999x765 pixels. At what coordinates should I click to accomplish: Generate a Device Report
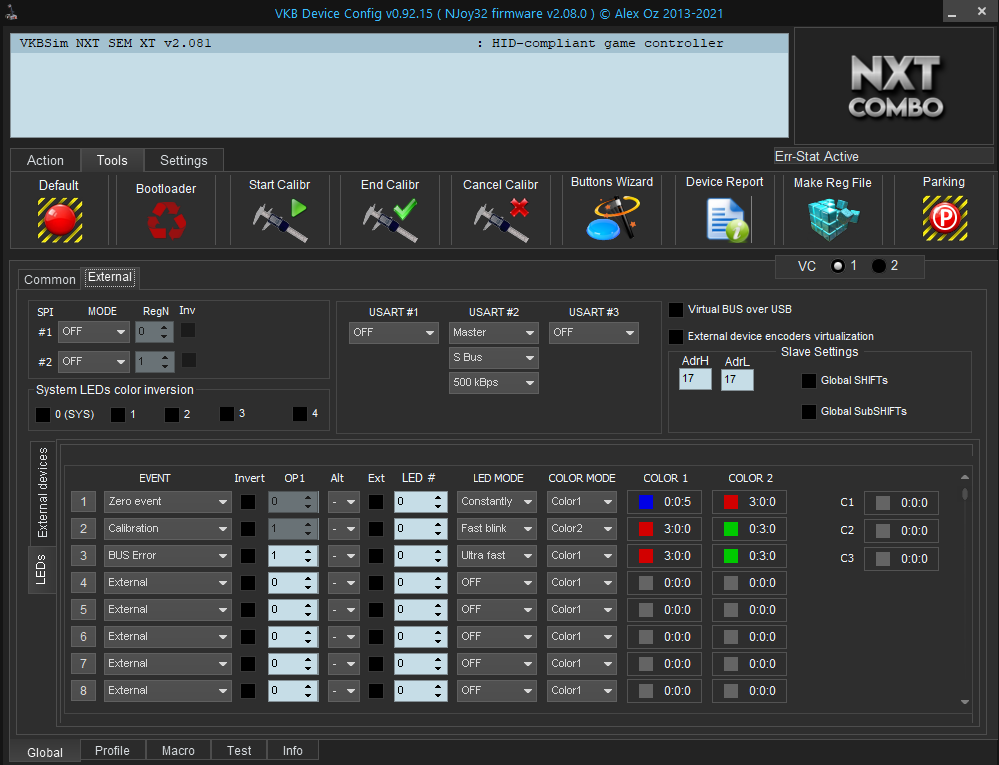[725, 219]
